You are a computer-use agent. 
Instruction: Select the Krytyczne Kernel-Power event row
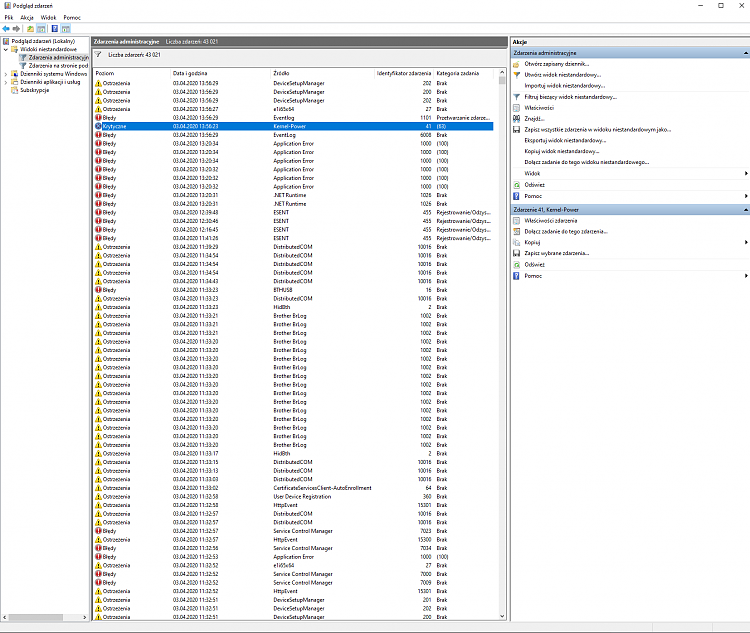tap(294, 126)
